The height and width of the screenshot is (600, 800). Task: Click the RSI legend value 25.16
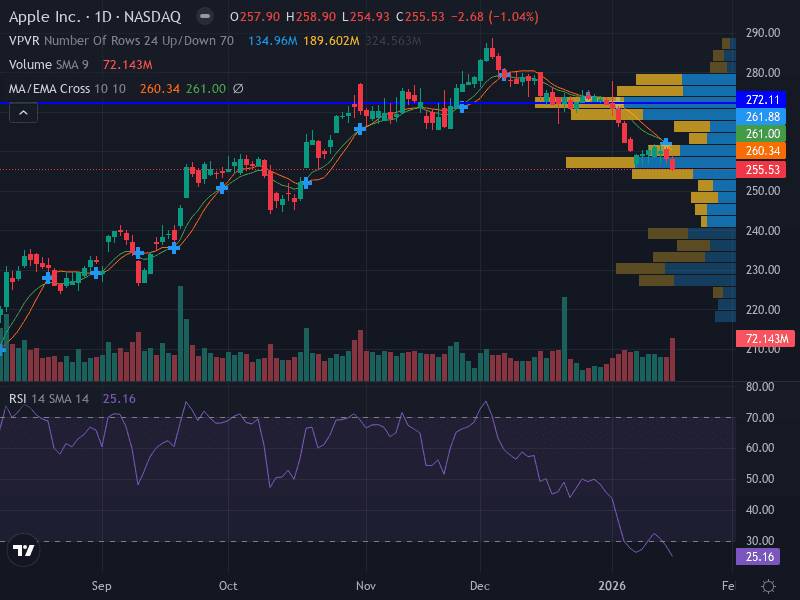click(x=119, y=398)
